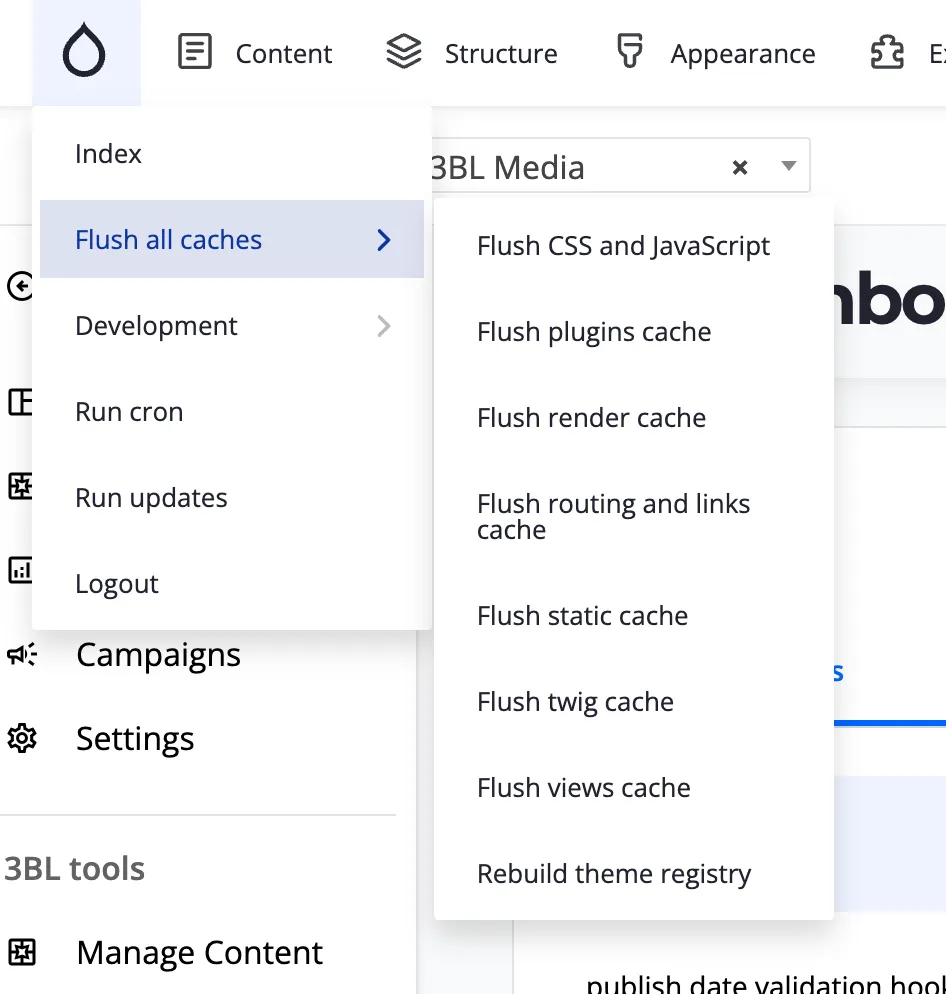Expand the Development submenu chevron
Screen dimensions: 946x994
click(384, 326)
